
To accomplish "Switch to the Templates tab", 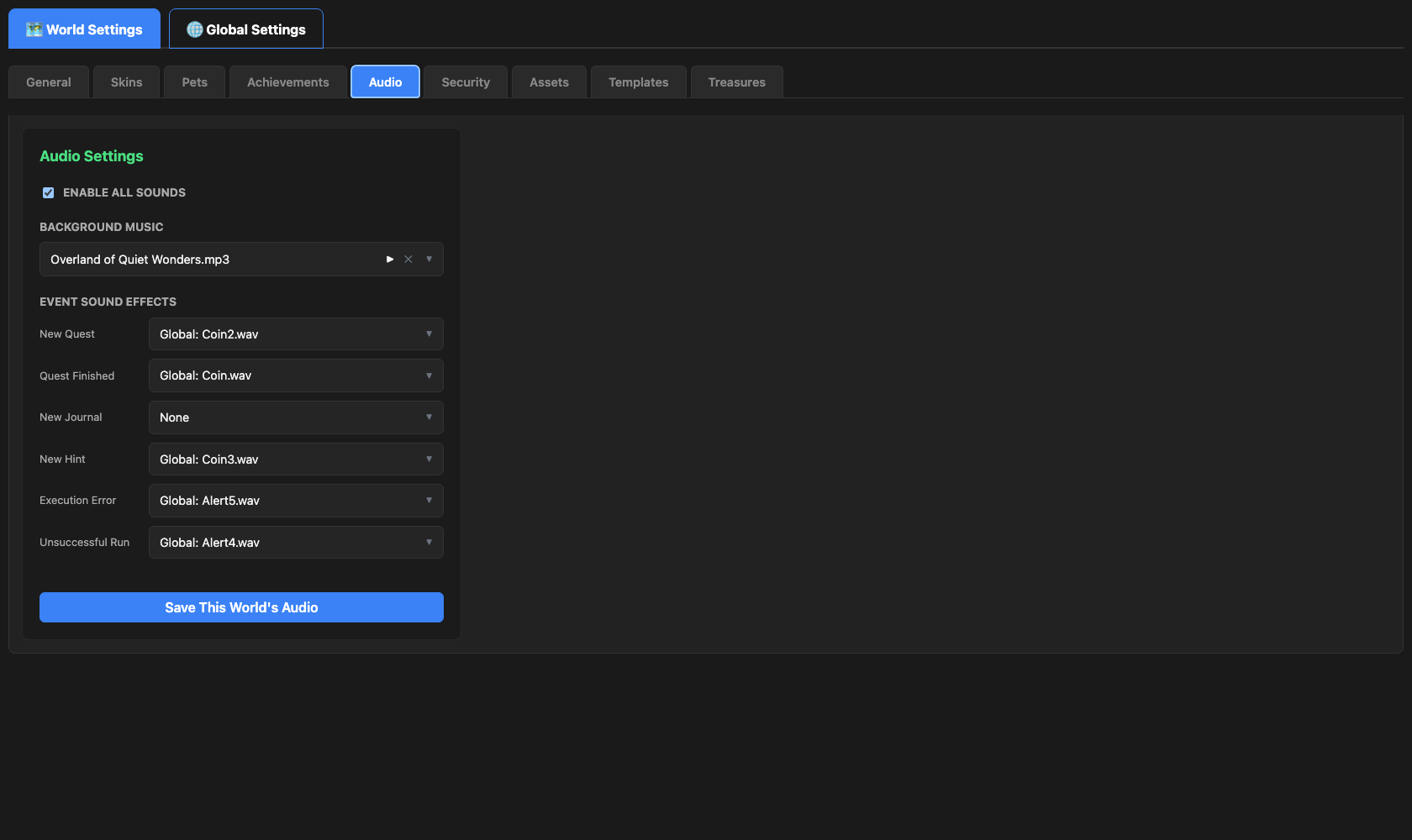I will click(x=638, y=81).
